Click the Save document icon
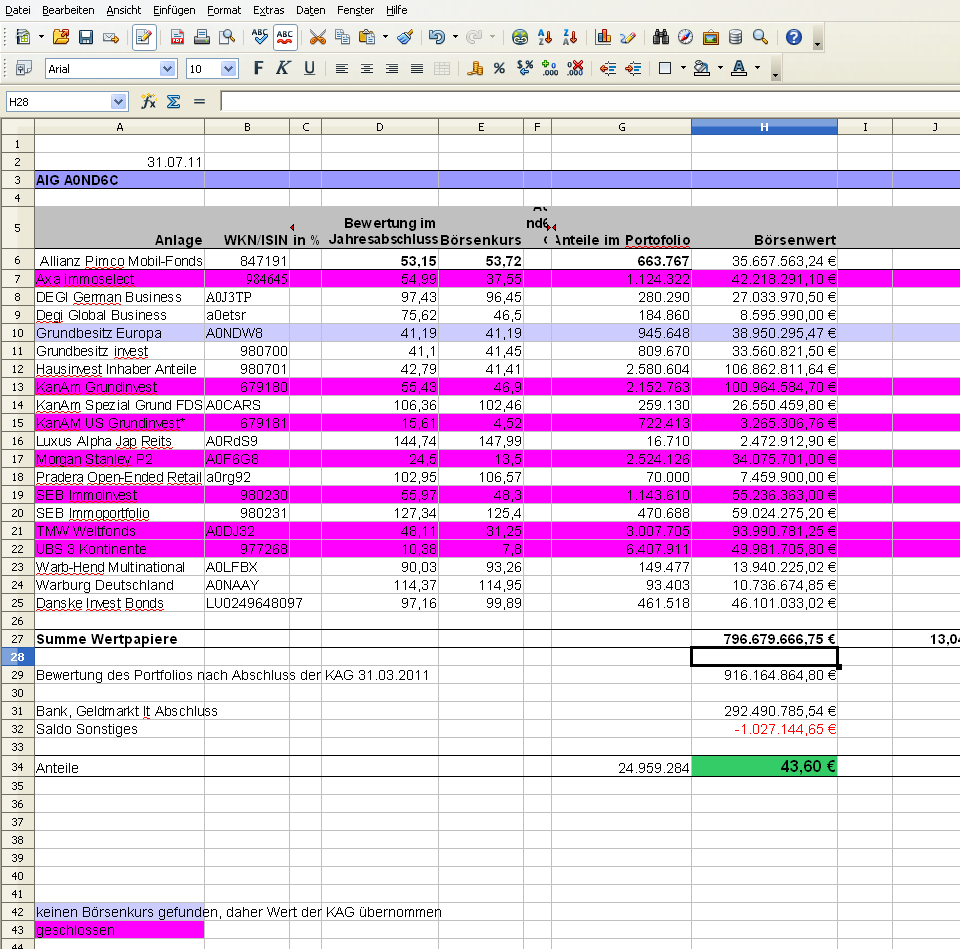This screenshot has height=949, width=960. (86, 38)
